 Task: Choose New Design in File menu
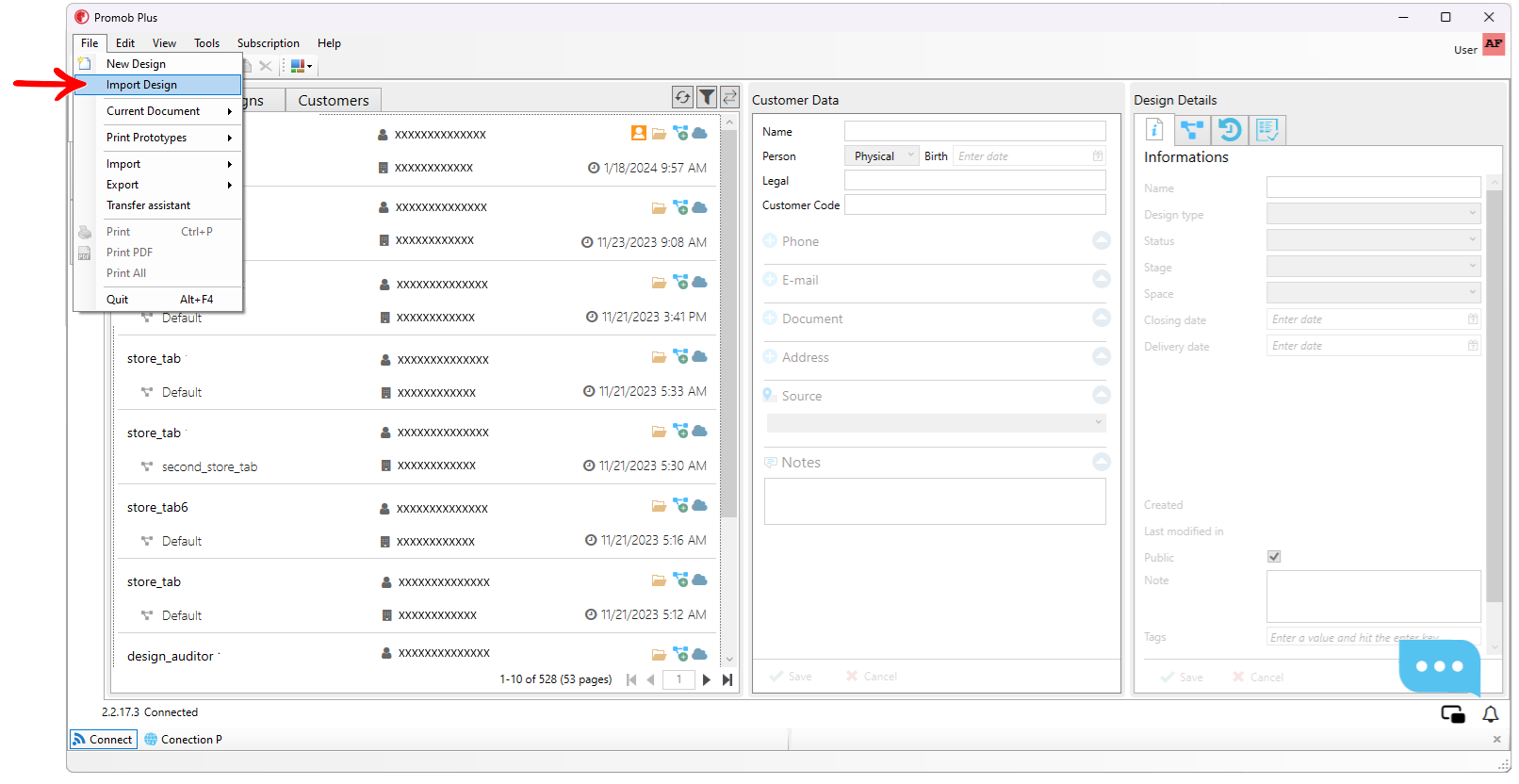(x=157, y=64)
